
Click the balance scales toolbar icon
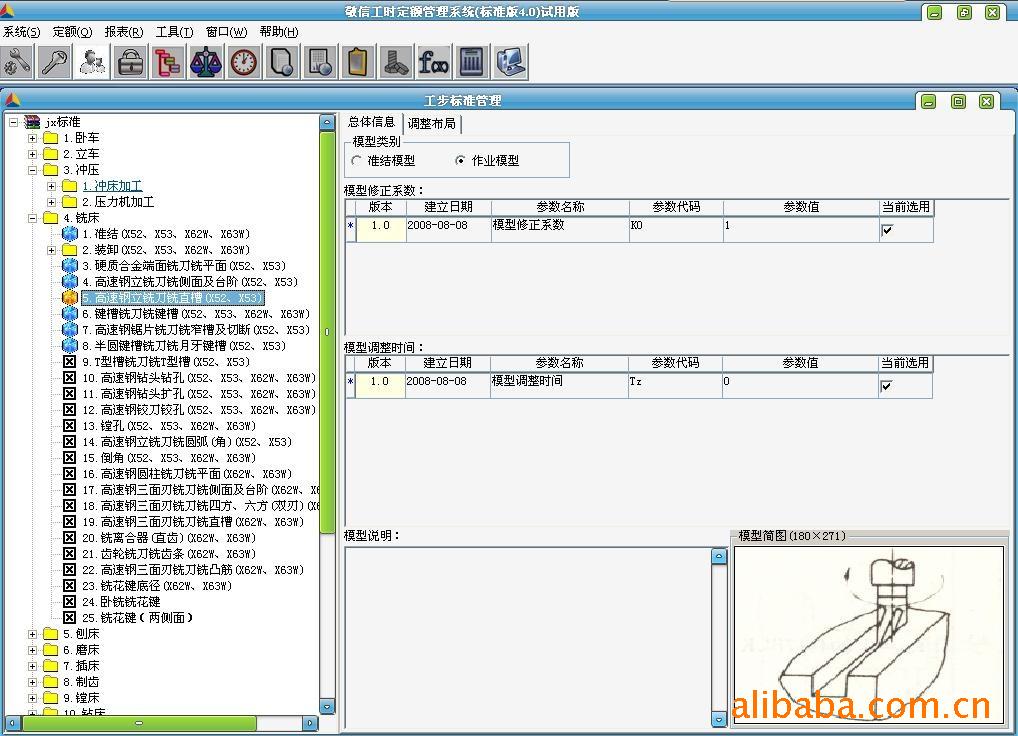(206, 62)
